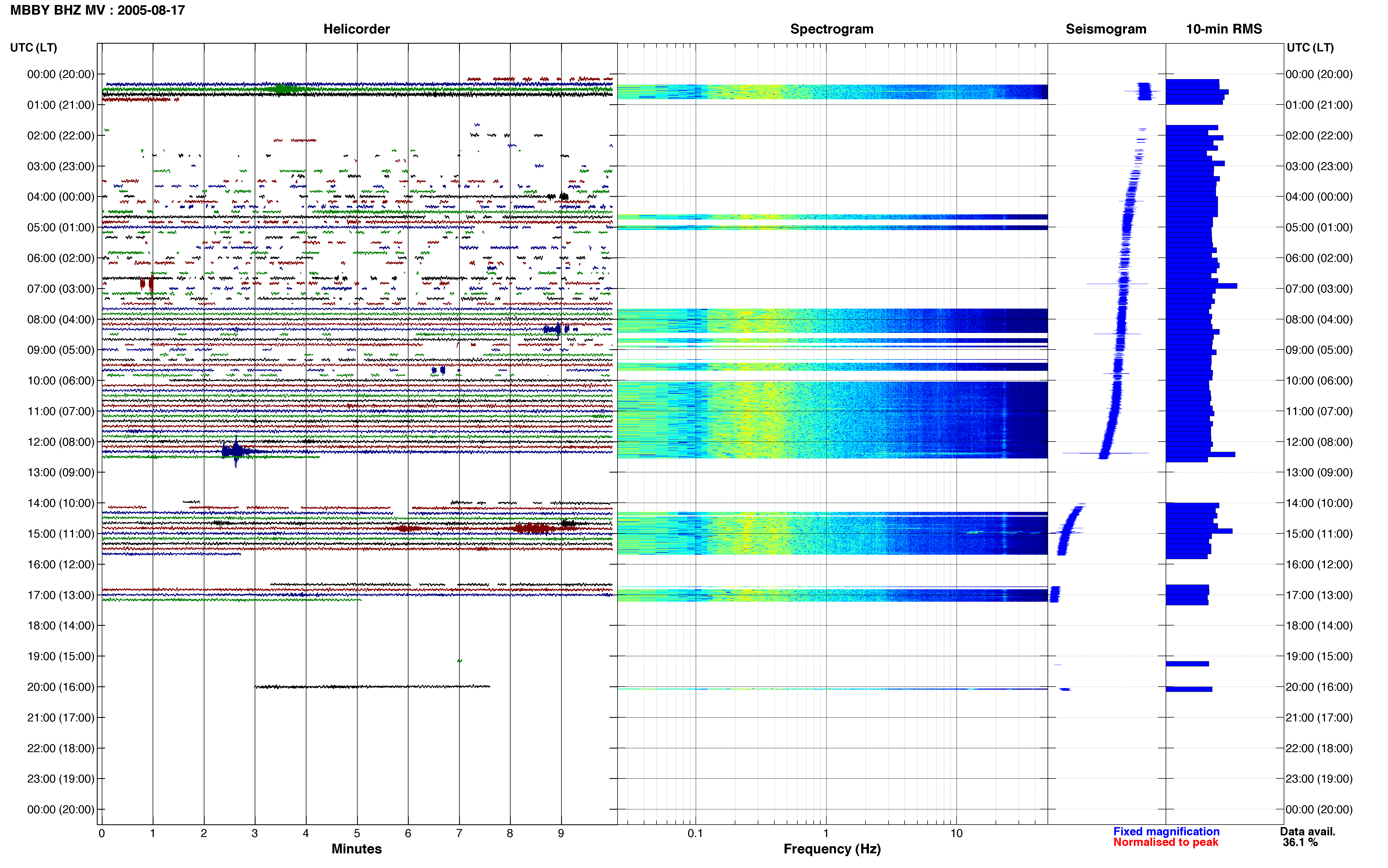Image resolution: width=1388 pixels, height=868 pixels.
Task: Select the 'Seismogram' panel heading
Action: (x=1106, y=29)
